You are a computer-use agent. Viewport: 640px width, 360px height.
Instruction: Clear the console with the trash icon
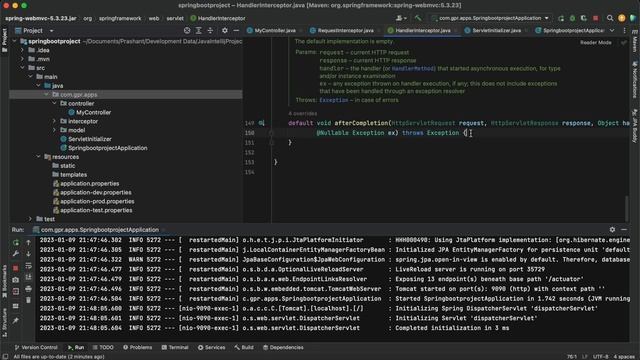click(28, 300)
